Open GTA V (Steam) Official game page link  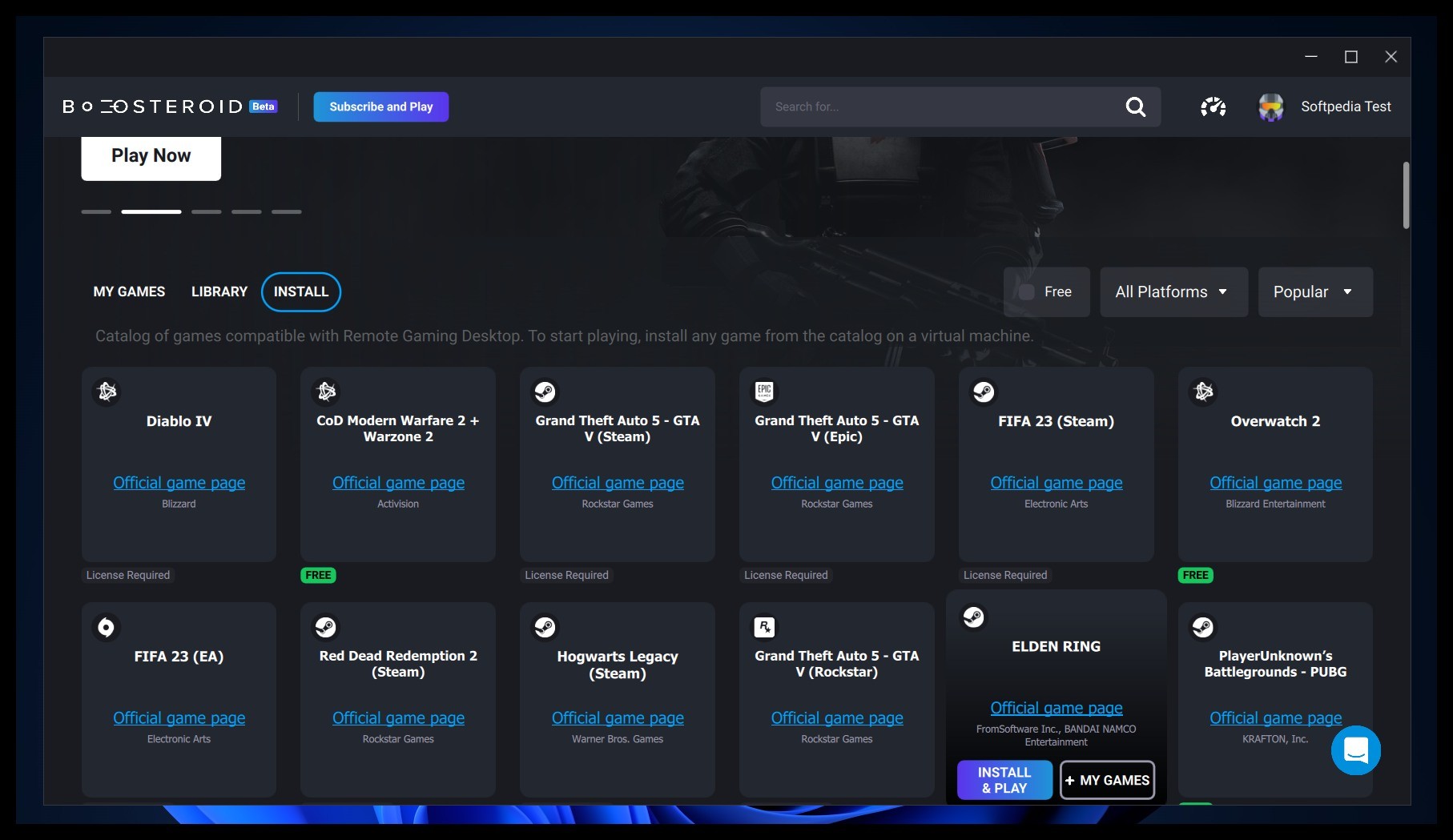point(618,483)
